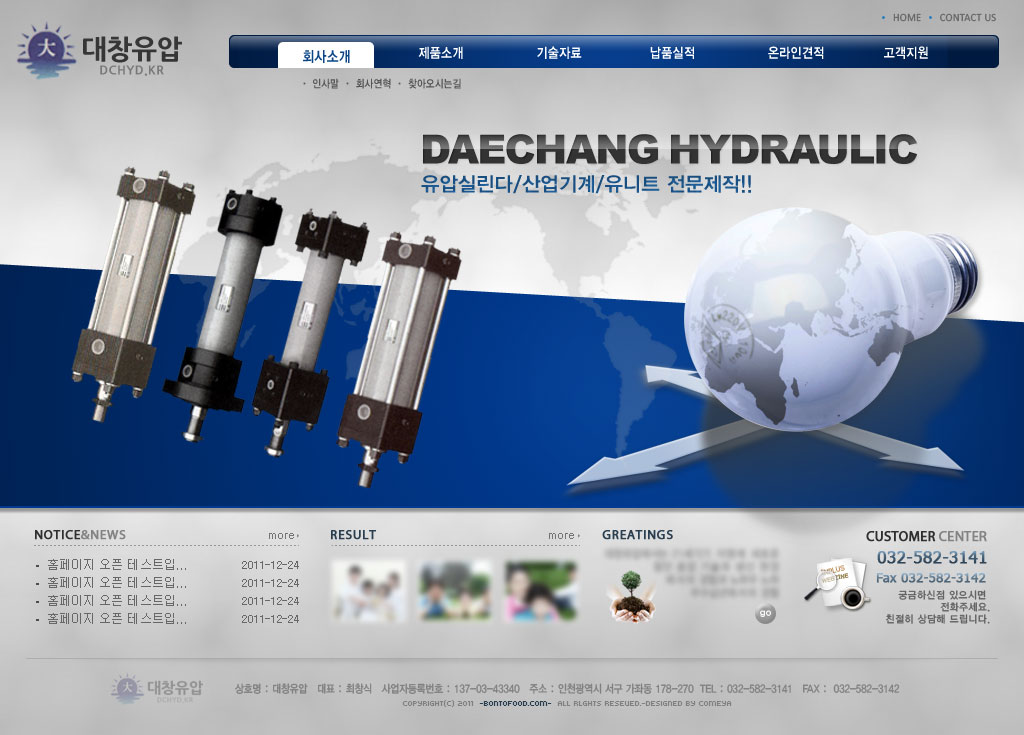Open the 회사소개 menu tab
This screenshot has width=1024, height=735.
326,55
